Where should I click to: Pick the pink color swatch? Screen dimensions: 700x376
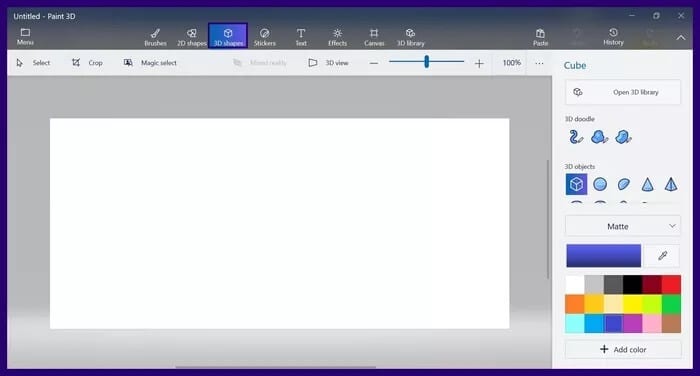pyautogui.click(x=652, y=324)
